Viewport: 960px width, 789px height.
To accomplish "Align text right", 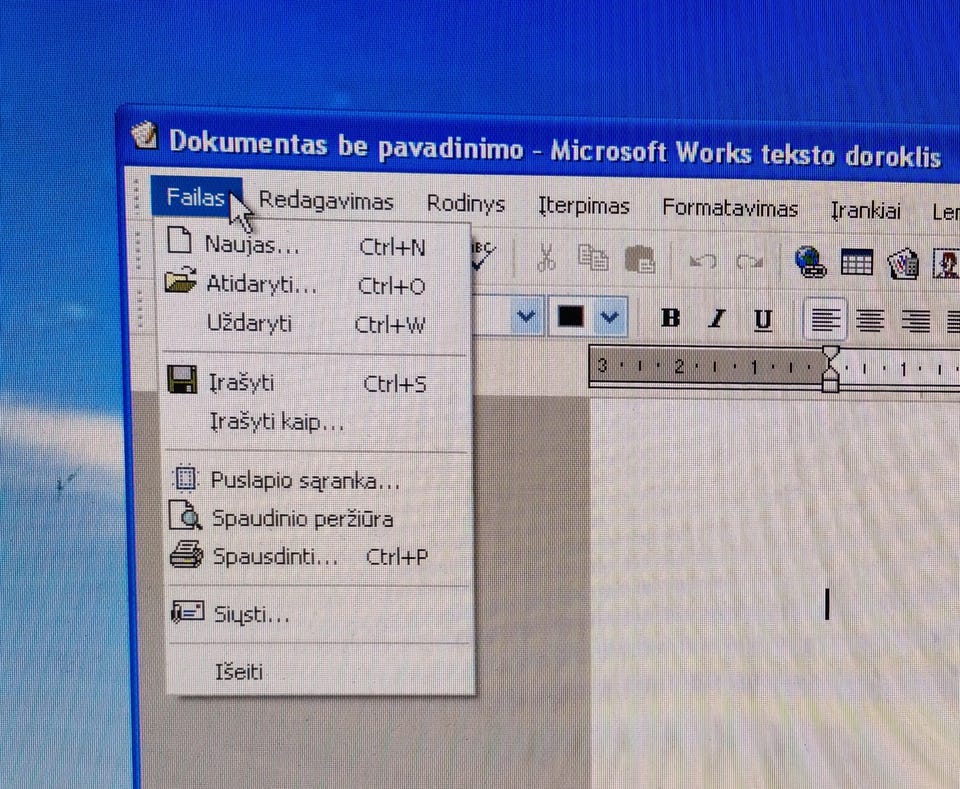I will (x=916, y=321).
